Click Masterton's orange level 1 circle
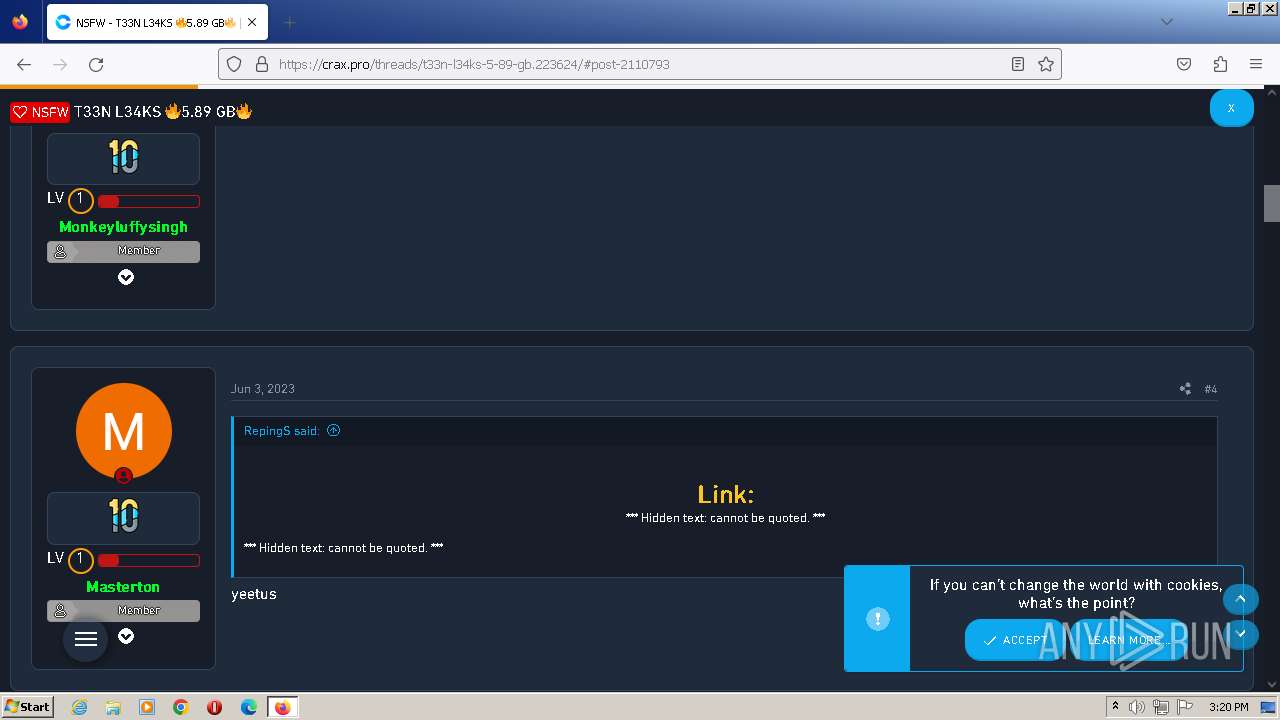The image size is (1280, 720). point(81,561)
